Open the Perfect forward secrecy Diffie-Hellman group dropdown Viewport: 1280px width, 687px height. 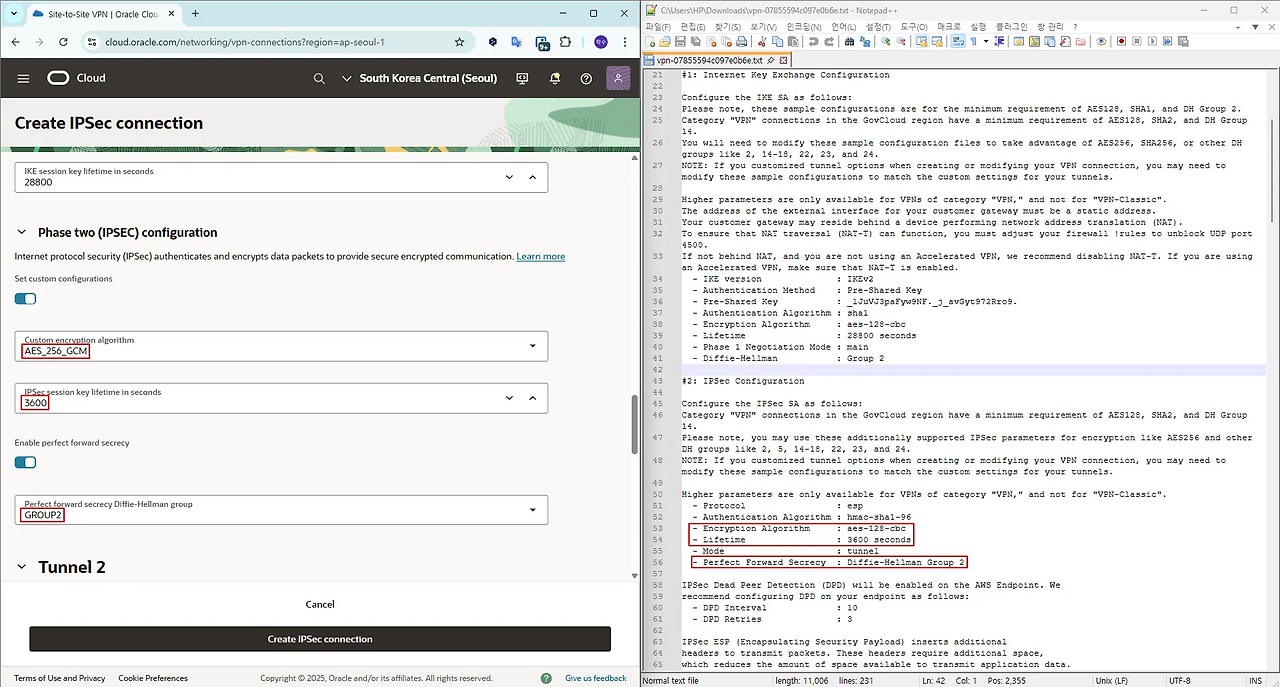[531, 510]
